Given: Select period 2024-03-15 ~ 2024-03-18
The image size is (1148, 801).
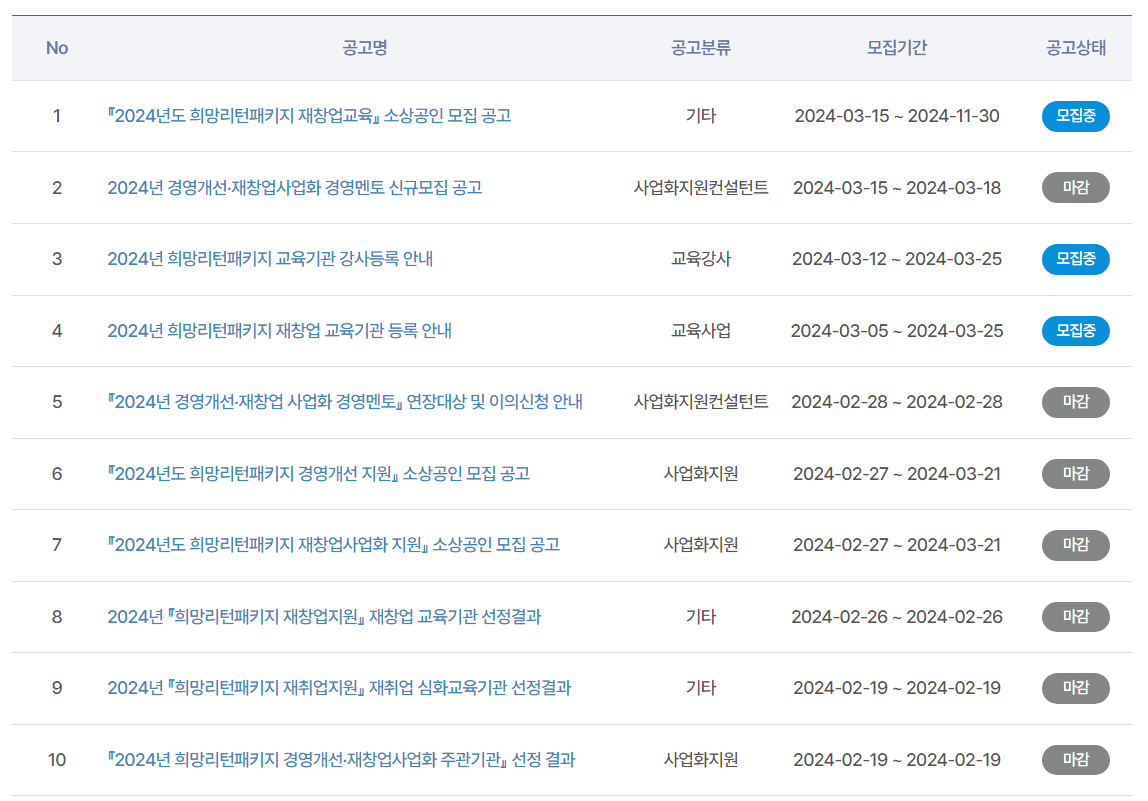Looking at the screenshot, I should coord(897,187).
